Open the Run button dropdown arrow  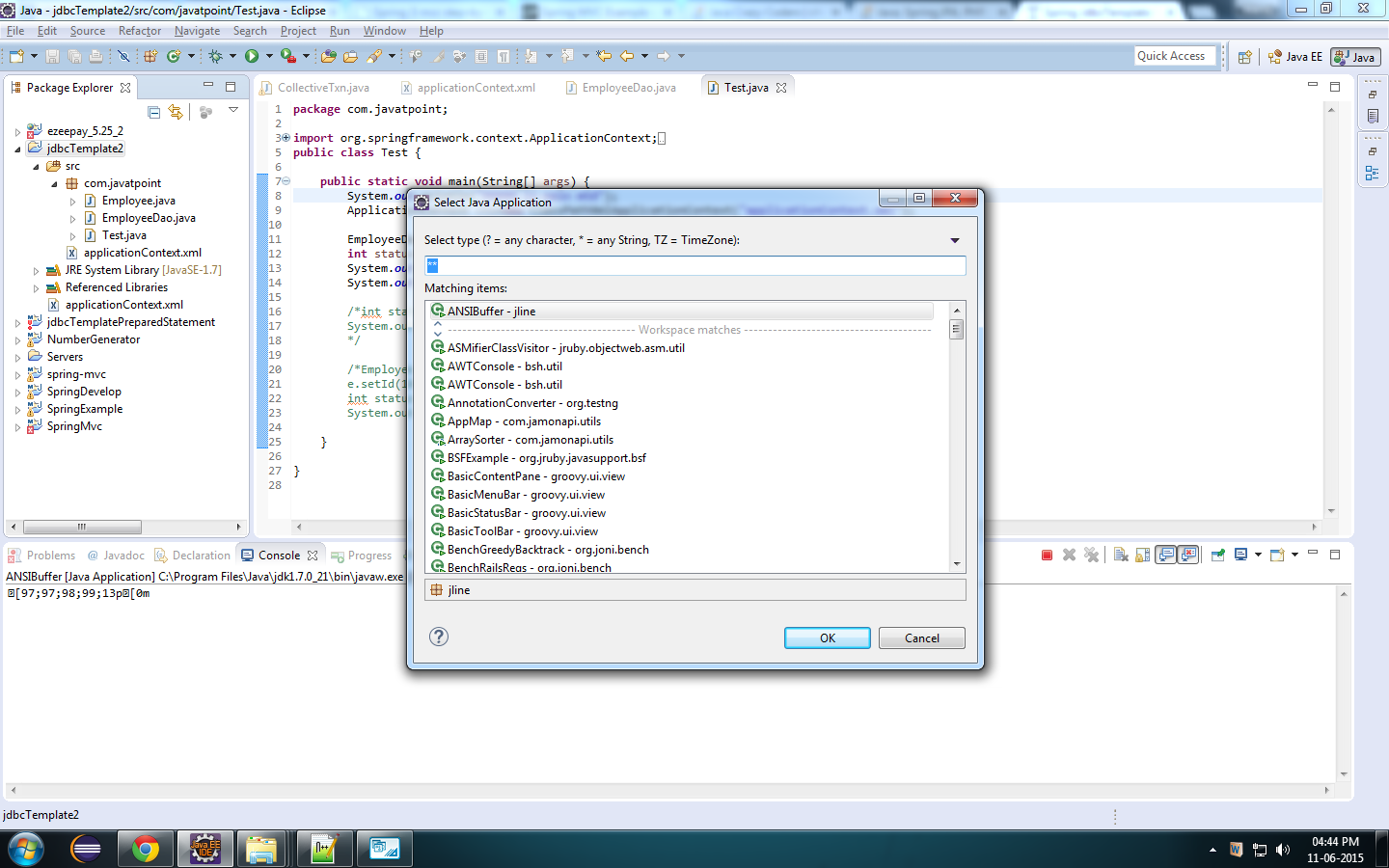[269, 56]
